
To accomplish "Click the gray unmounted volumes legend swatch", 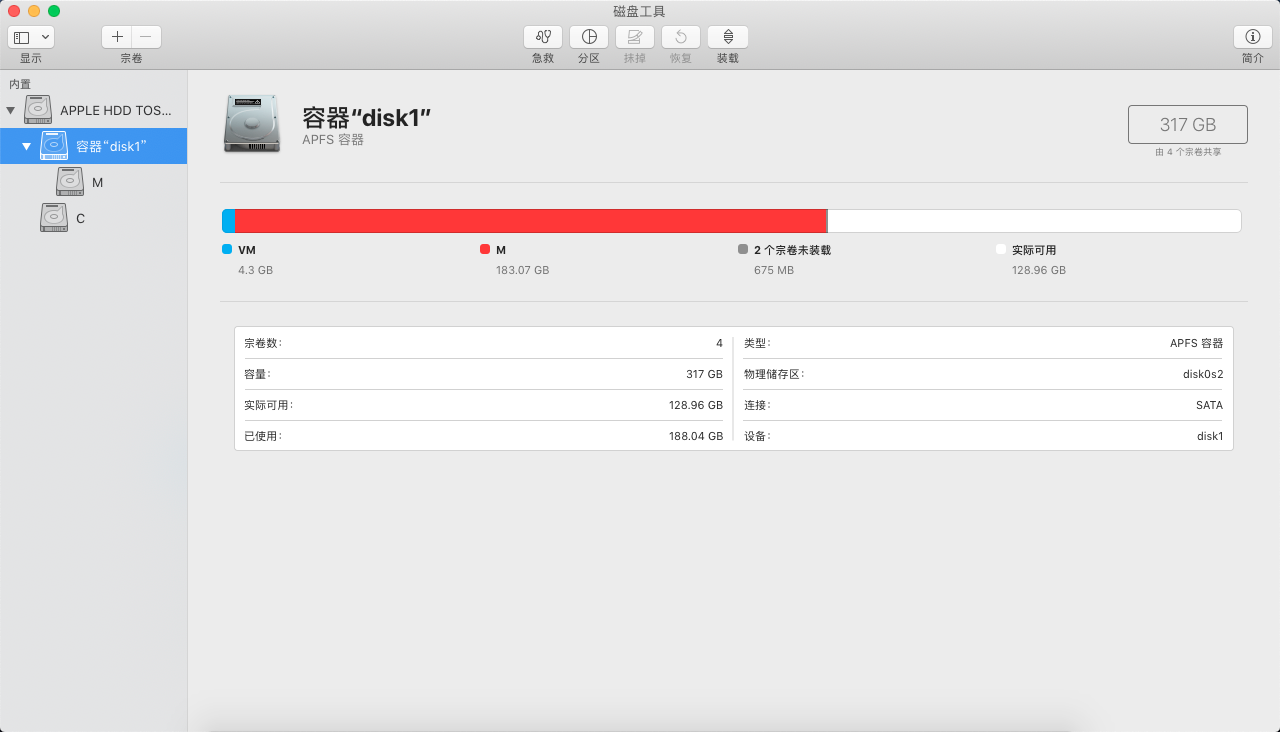I will click(x=743, y=250).
